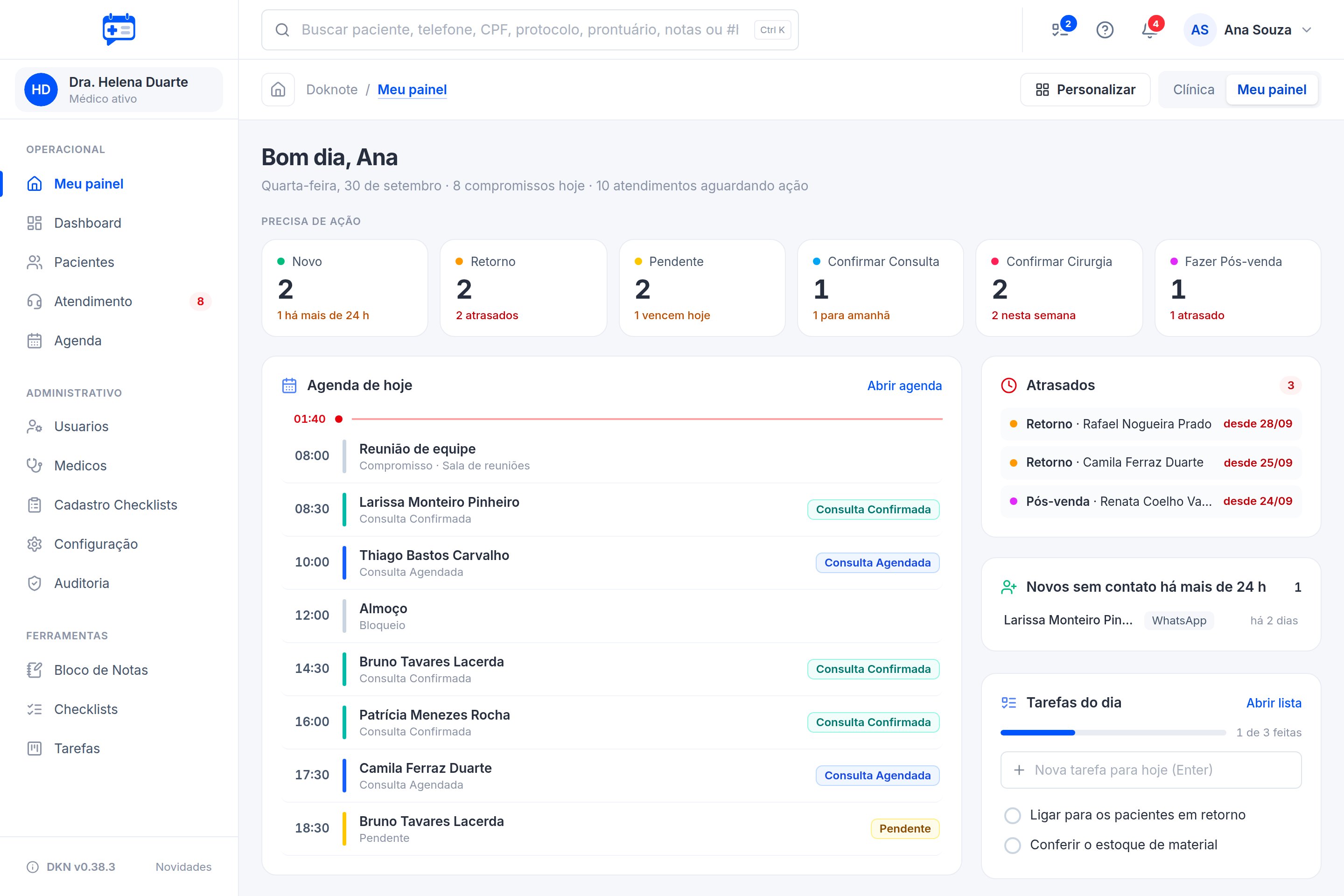Click the clock icon beside Atrasados
Screen dimensions: 1344x896
pos(1008,386)
